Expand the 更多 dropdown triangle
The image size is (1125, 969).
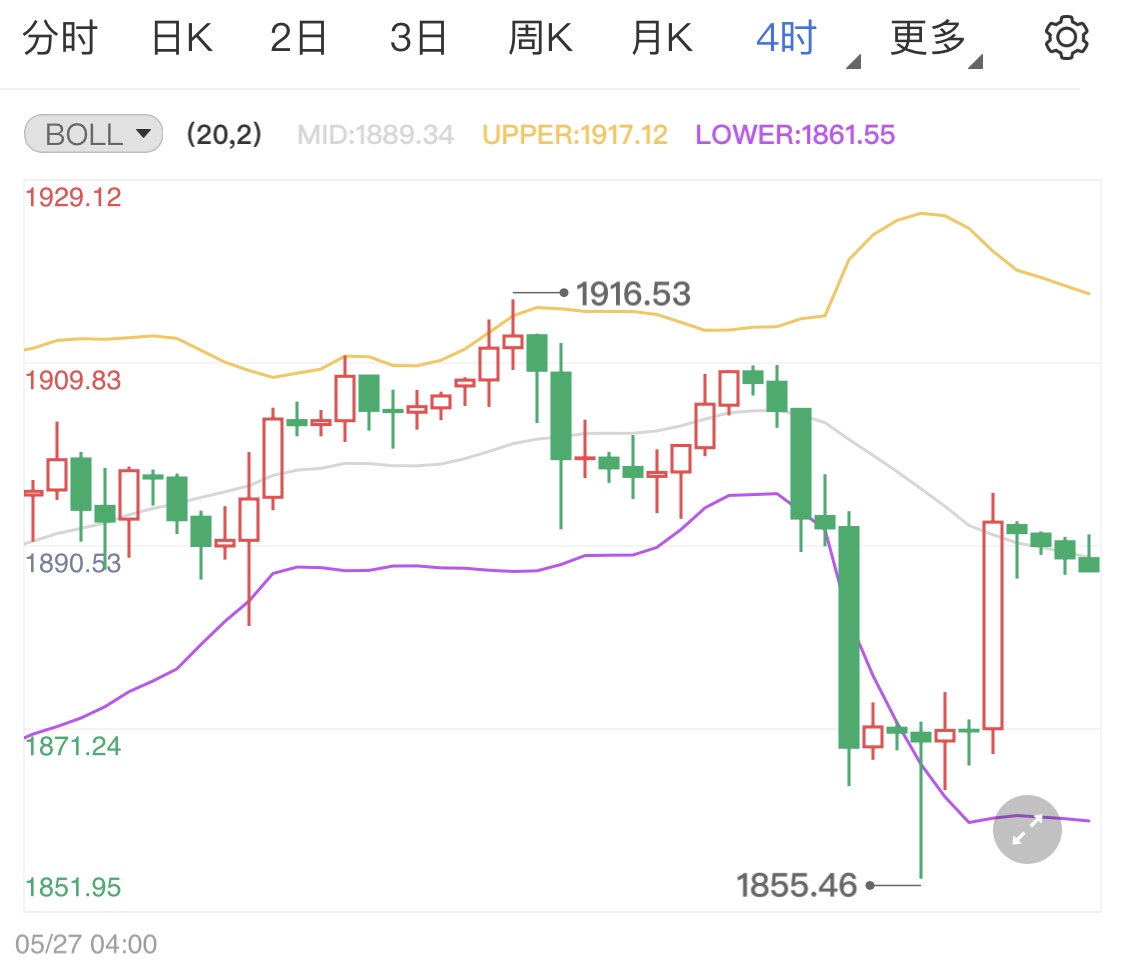coord(975,62)
